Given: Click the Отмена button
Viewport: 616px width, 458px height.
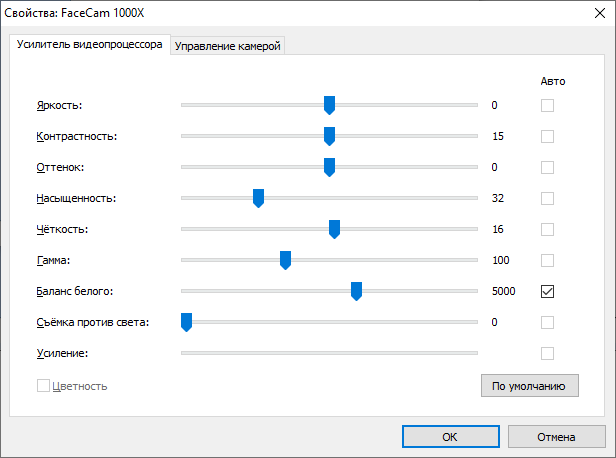Looking at the screenshot, I should click(x=556, y=437).
